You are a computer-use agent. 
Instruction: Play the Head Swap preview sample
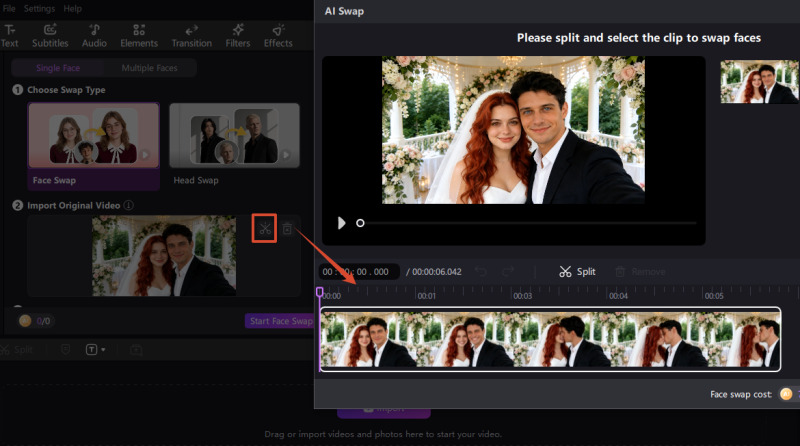tap(286, 154)
